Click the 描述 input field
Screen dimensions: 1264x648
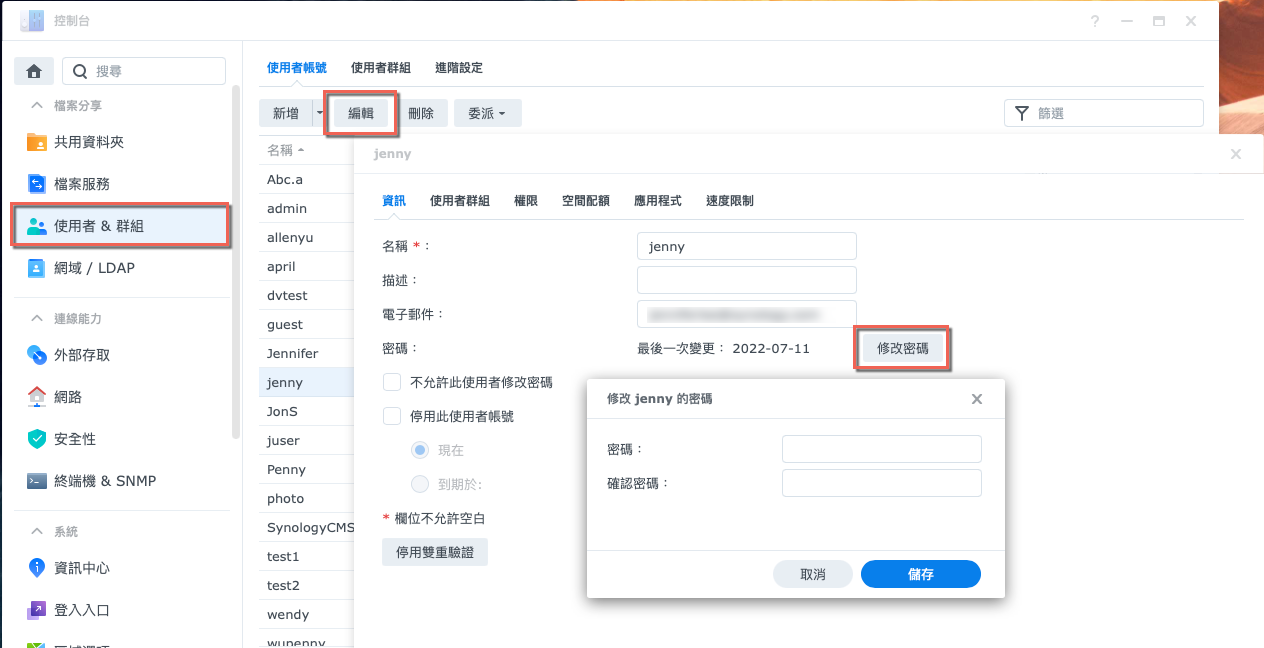[747, 280]
